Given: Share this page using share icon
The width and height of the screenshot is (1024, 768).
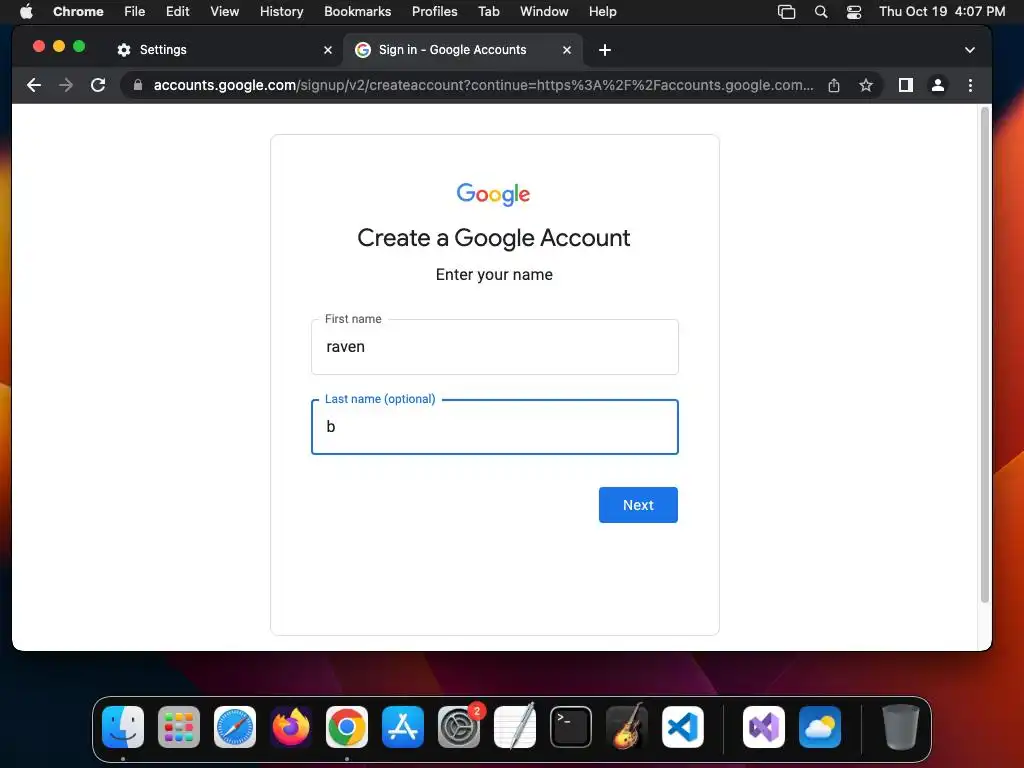Looking at the screenshot, I should click(x=834, y=85).
